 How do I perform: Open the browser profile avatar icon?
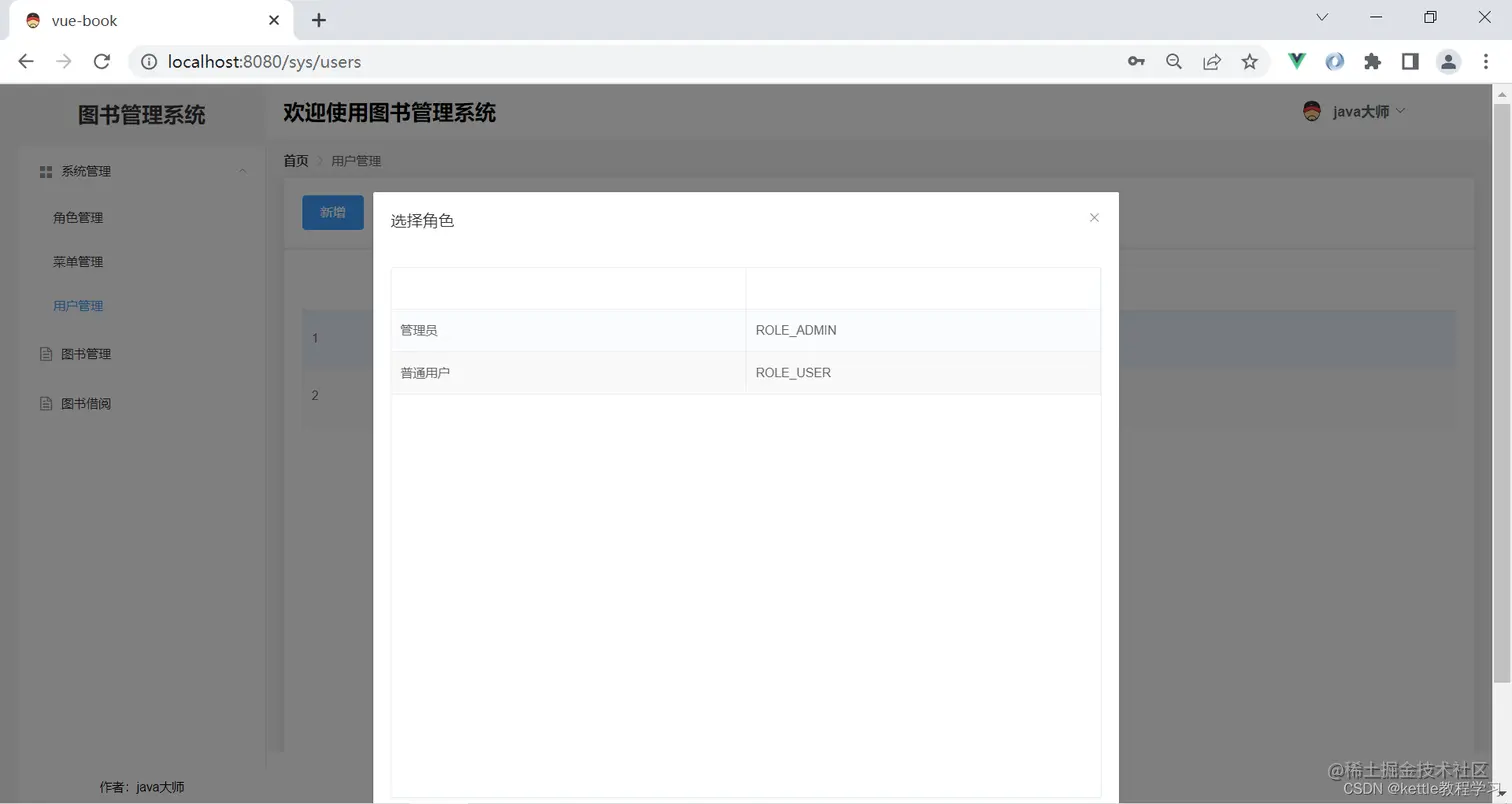tap(1448, 61)
